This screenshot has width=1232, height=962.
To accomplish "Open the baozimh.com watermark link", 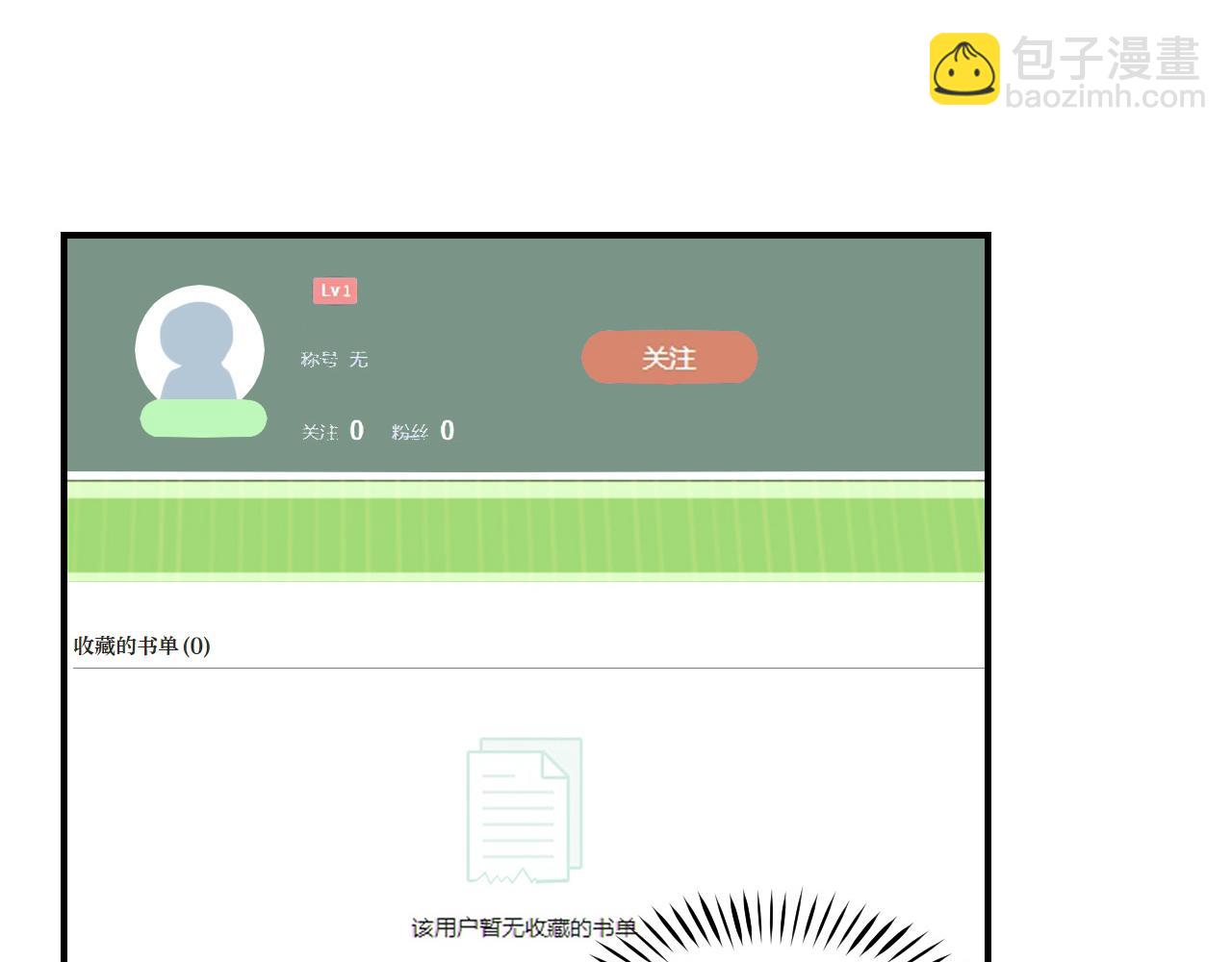I will [x=1105, y=97].
